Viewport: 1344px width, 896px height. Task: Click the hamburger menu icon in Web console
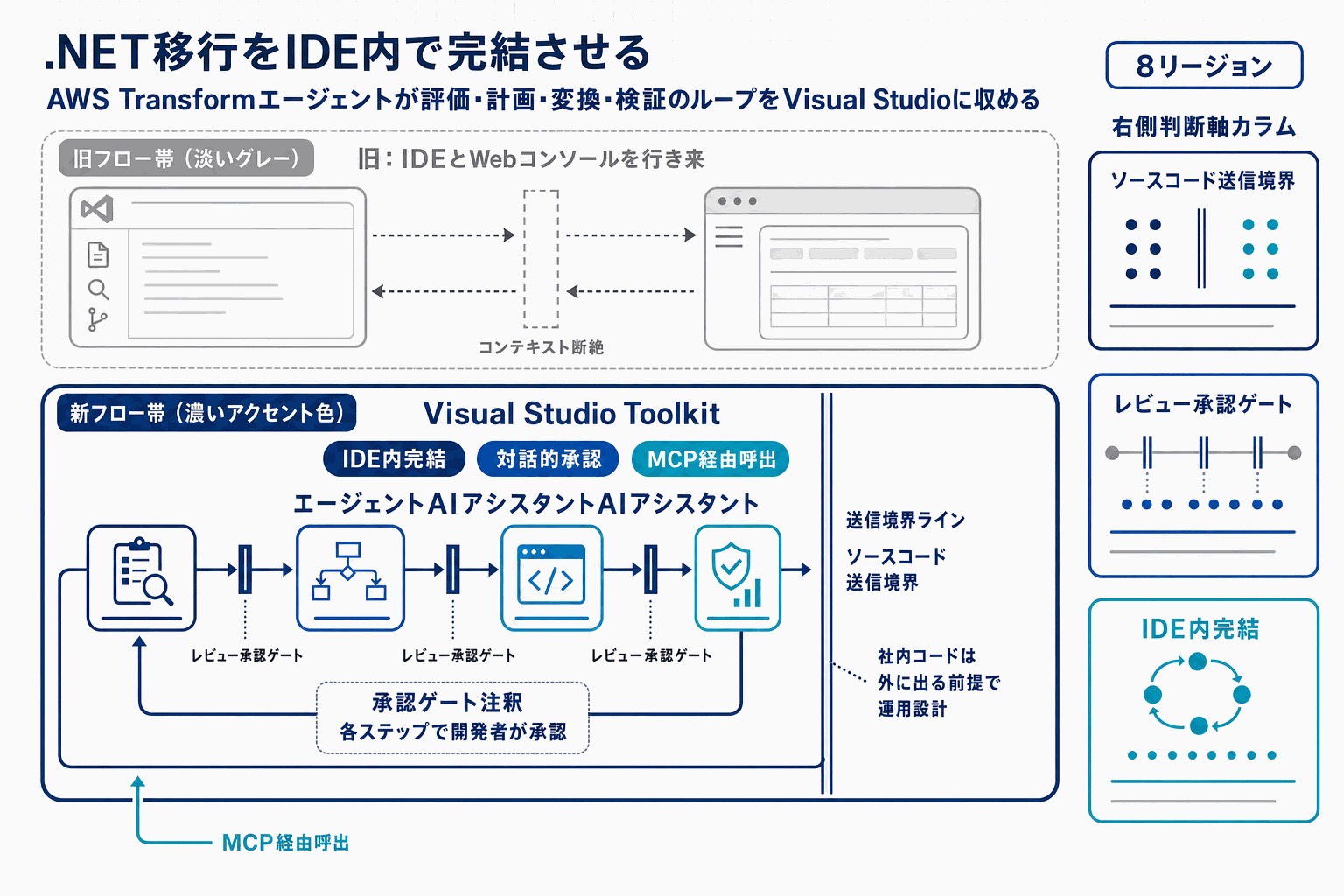tap(728, 236)
